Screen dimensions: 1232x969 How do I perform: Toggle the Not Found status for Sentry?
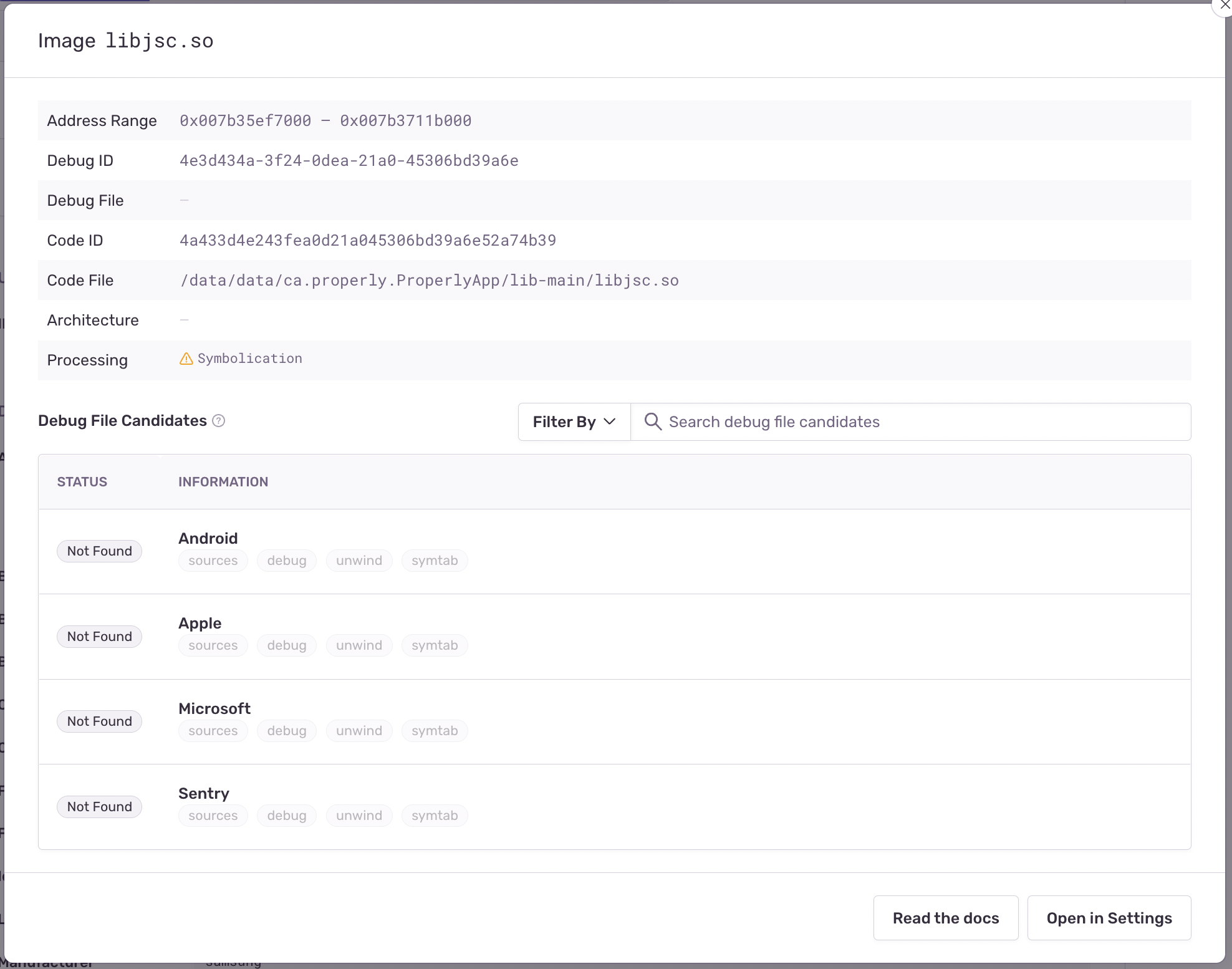click(x=99, y=806)
